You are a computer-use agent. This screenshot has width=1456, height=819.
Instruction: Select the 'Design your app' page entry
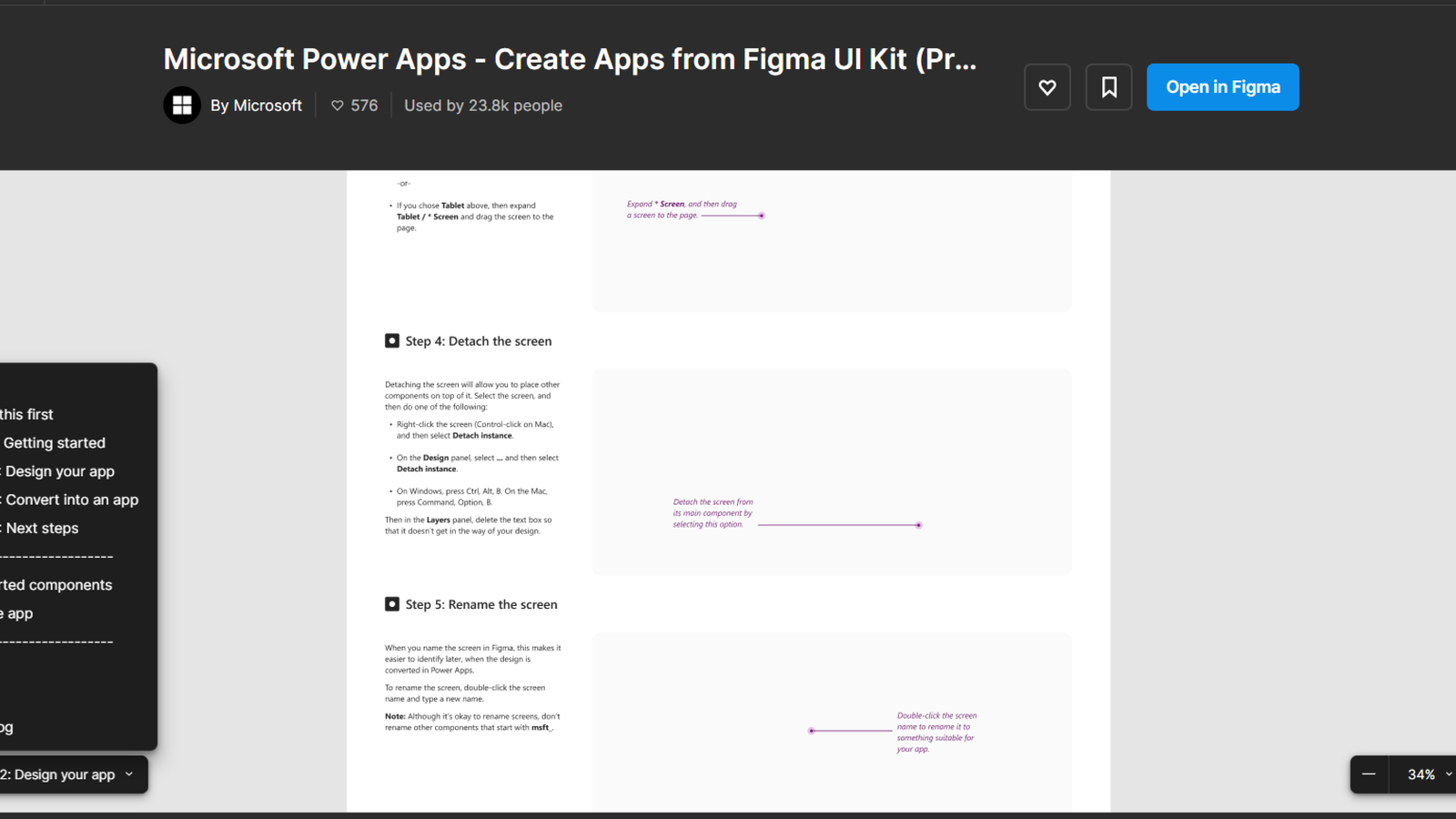(x=60, y=471)
